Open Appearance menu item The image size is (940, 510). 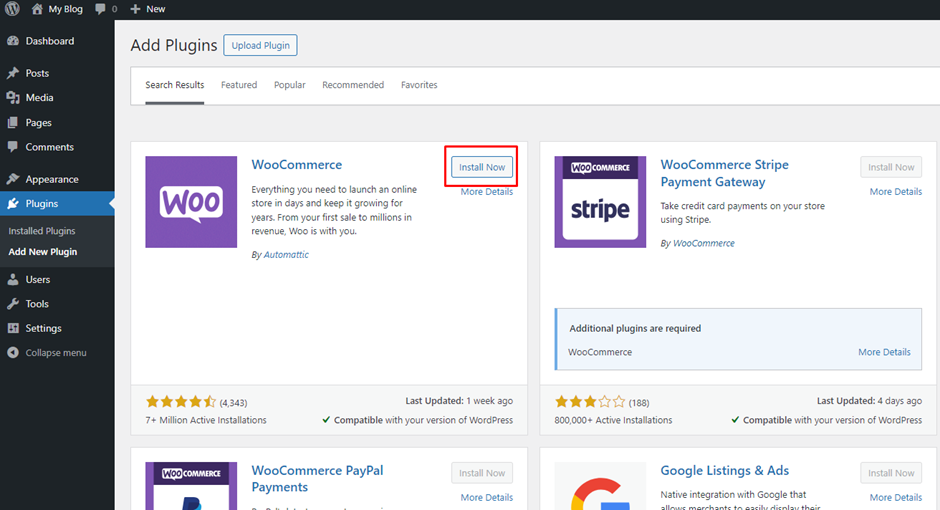[x=52, y=179]
